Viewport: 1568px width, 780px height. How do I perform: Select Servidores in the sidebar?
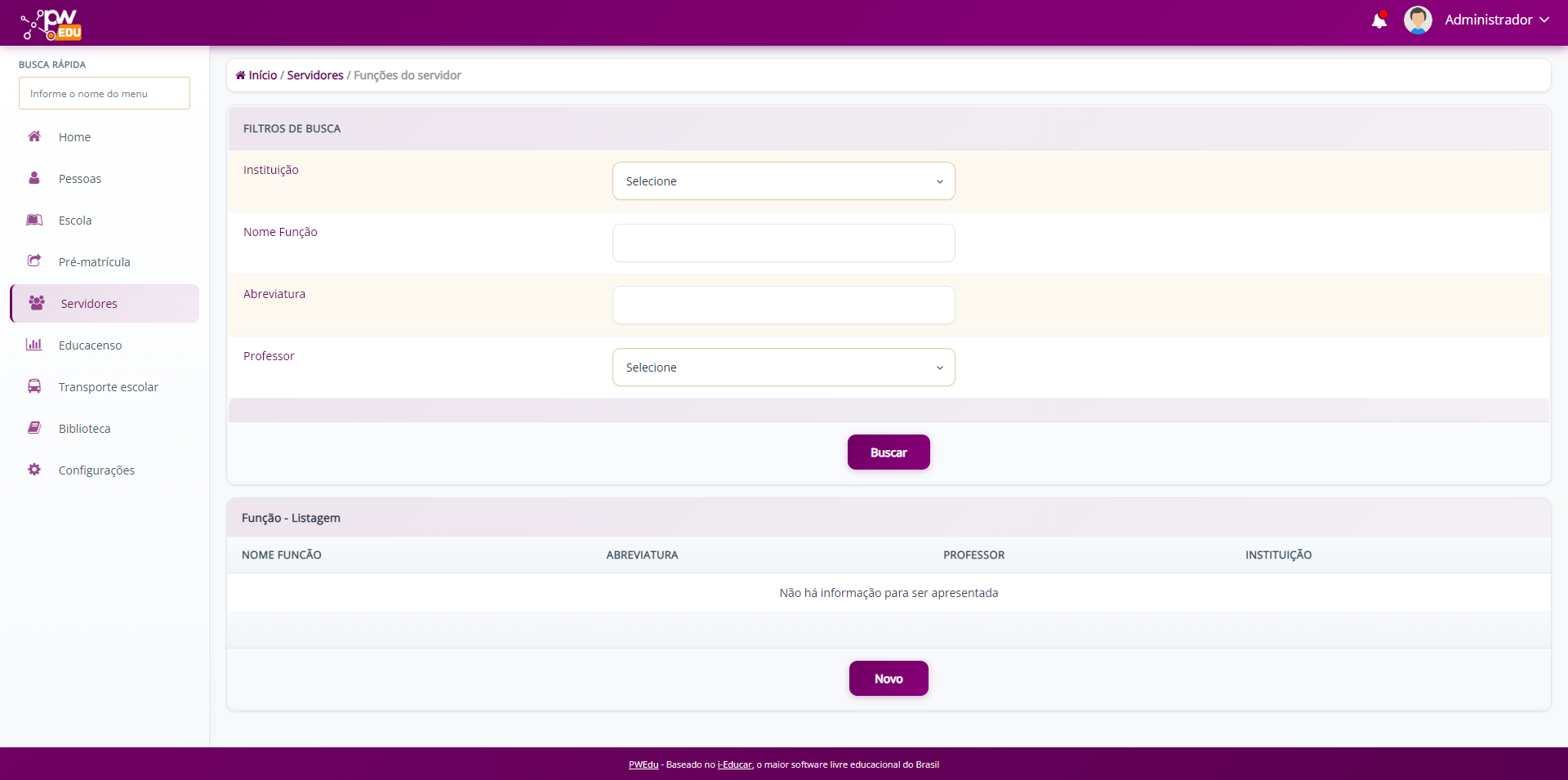pos(89,304)
